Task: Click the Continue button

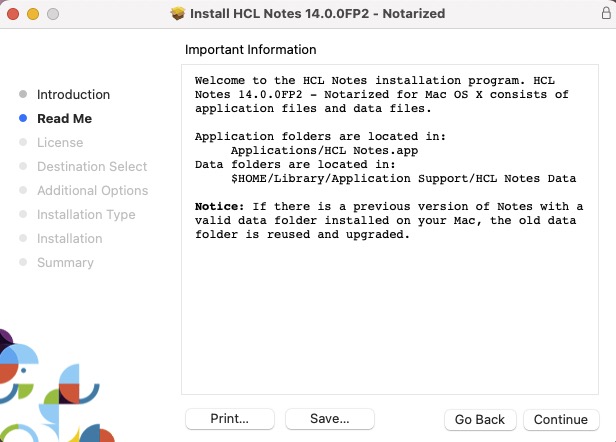Action: click(560, 419)
